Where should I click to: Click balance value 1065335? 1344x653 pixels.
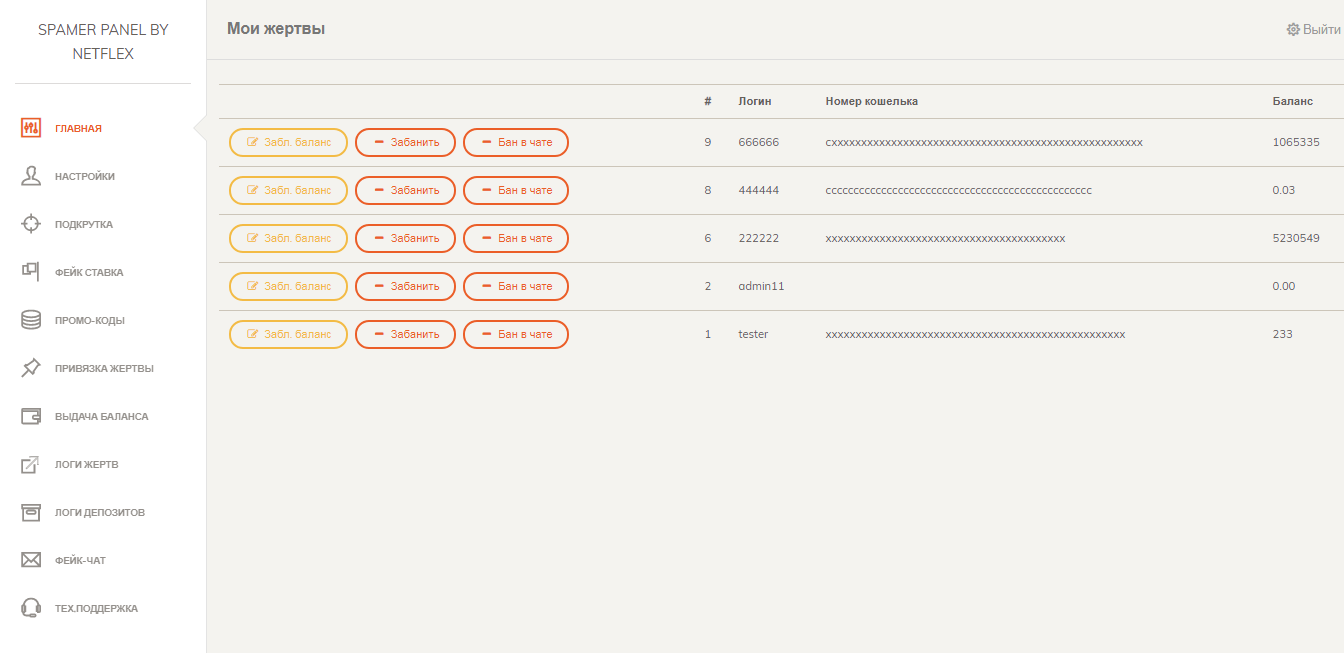click(1296, 142)
